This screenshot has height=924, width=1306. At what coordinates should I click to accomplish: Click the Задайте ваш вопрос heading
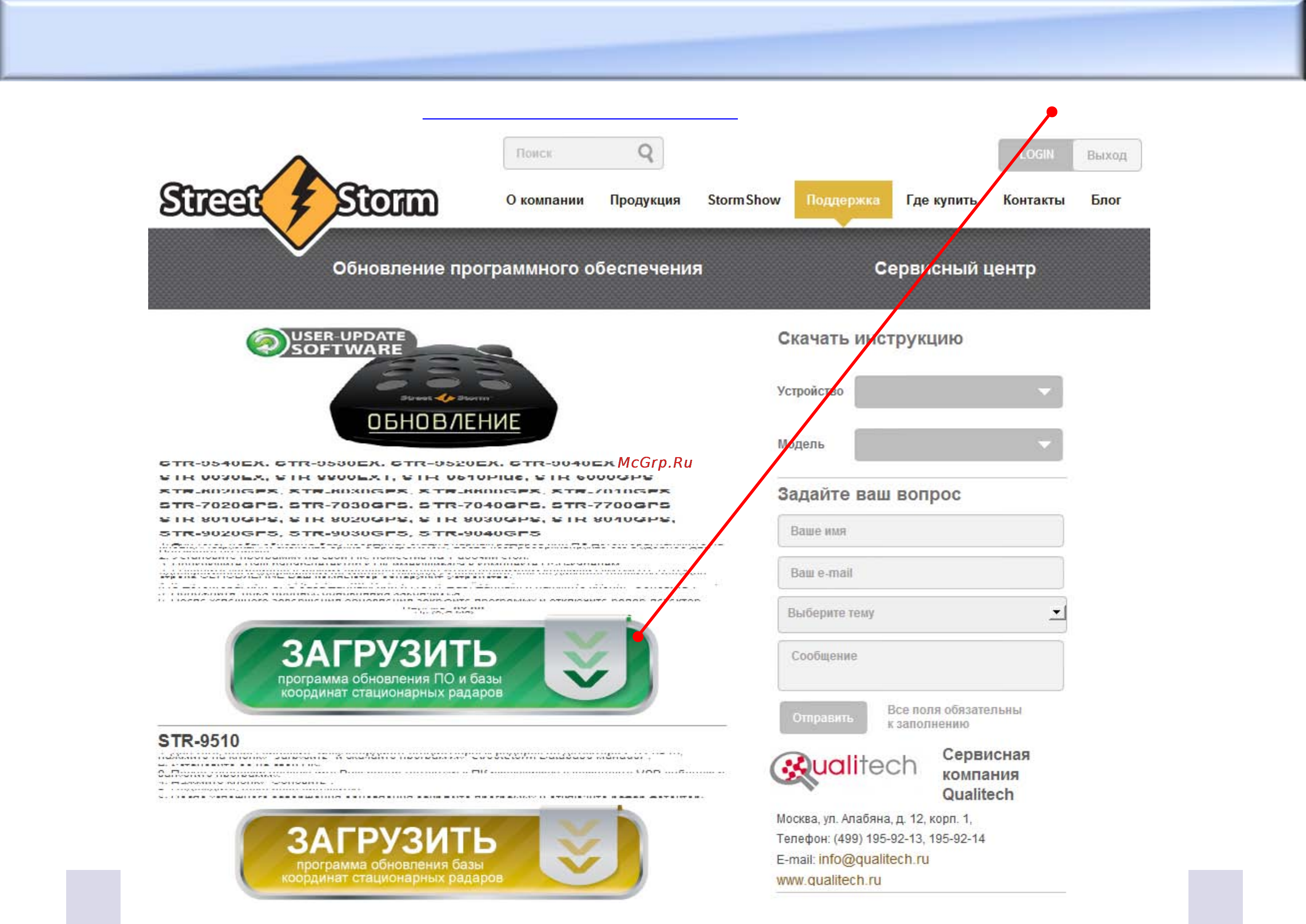(x=869, y=494)
